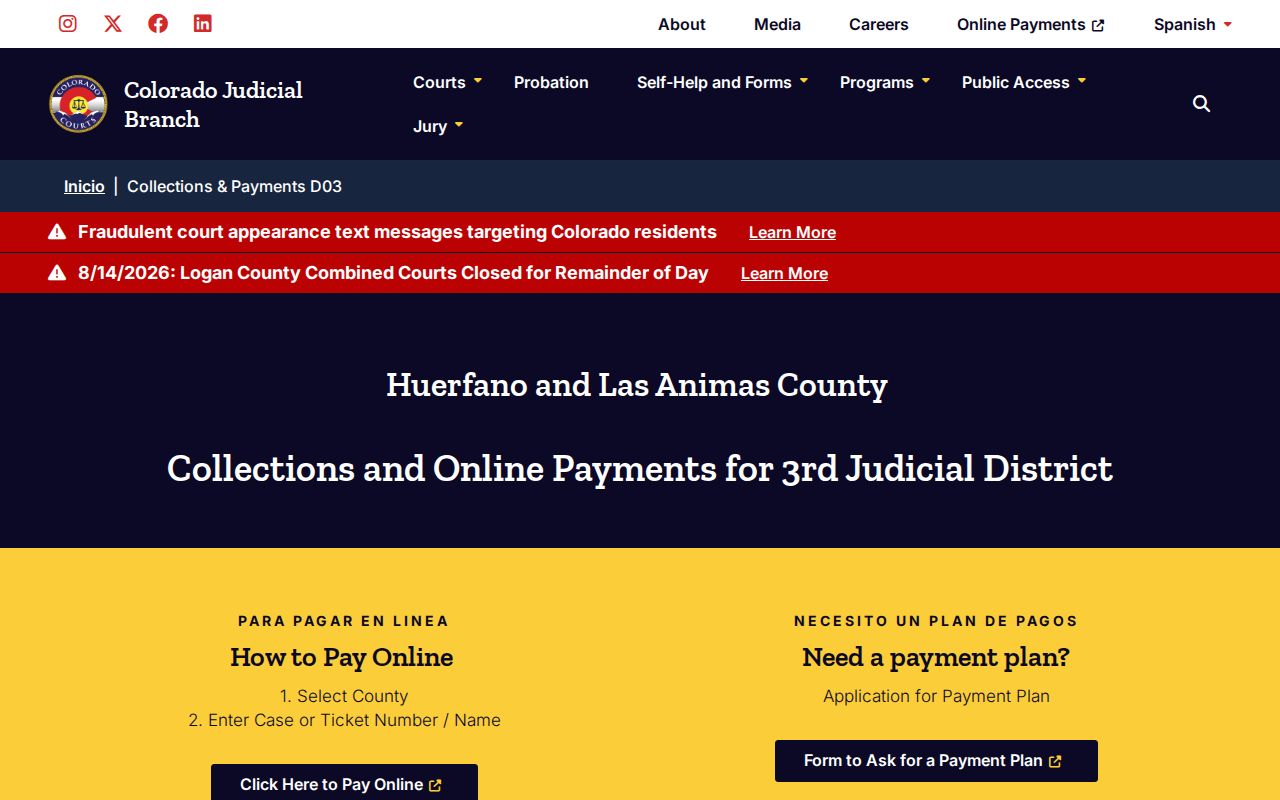
Task: Open the Instagram social icon
Action: pyautogui.click(x=68, y=23)
